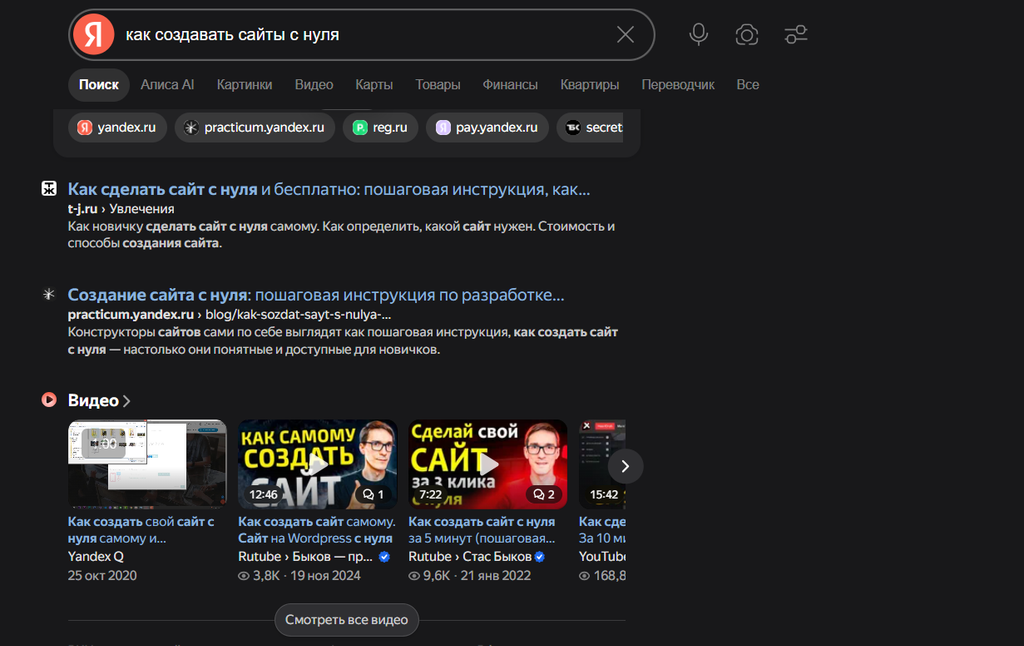Image resolution: width=1024 pixels, height=646 pixels.
Task: Play the Yandex Q video thumbnail
Action: click(x=148, y=464)
